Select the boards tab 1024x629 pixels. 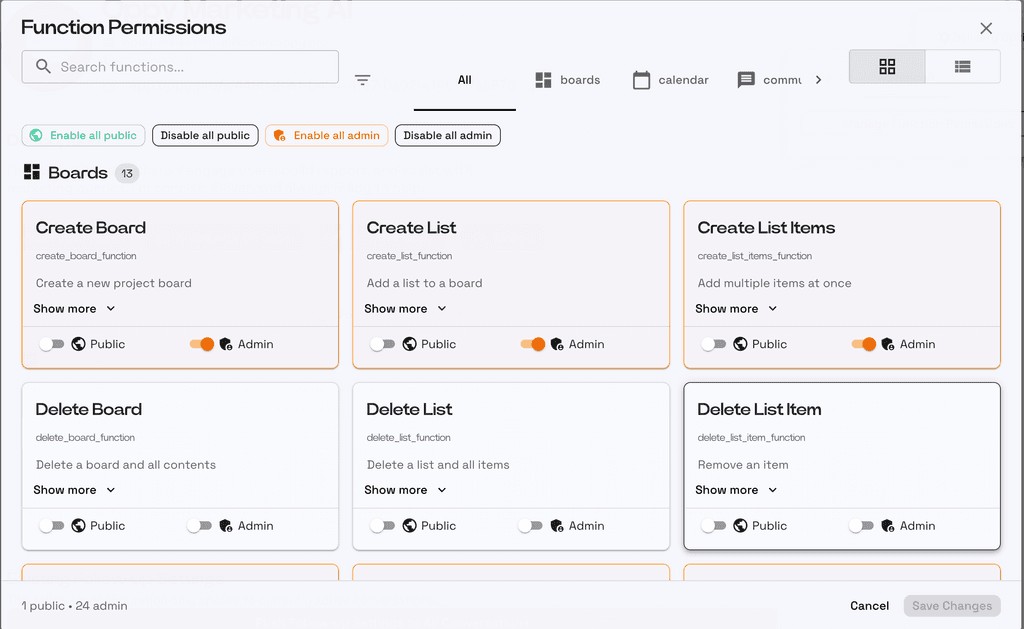pyautogui.click(x=568, y=80)
